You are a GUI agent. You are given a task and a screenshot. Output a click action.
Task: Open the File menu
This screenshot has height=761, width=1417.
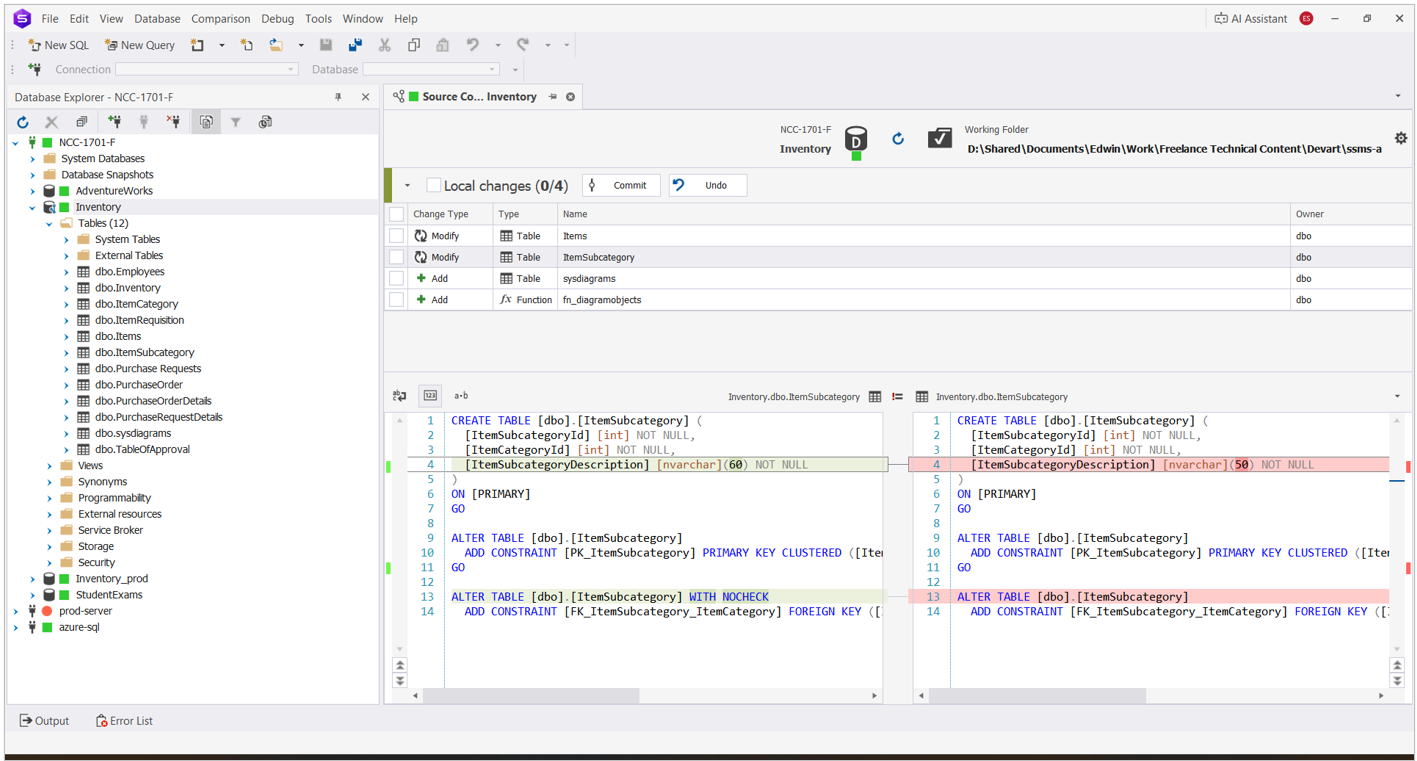point(50,18)
